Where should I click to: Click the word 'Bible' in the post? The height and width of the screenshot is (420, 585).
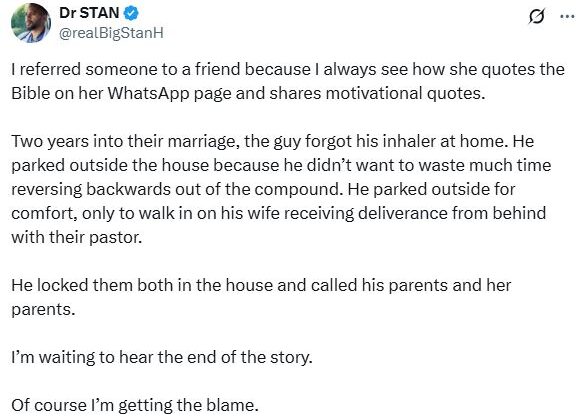pos(31,93)
